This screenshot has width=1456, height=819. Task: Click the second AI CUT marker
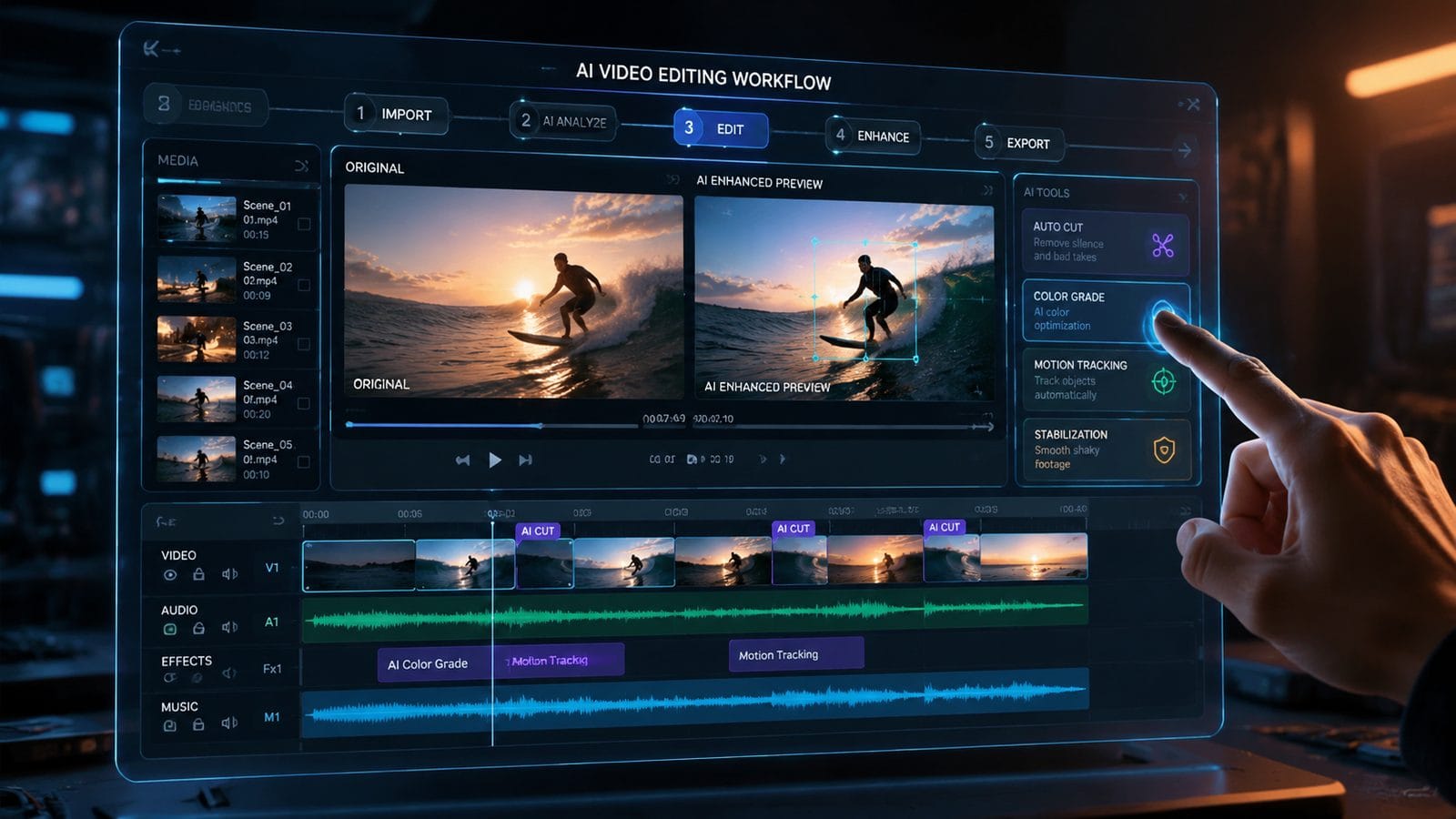[x=793, y=528]
